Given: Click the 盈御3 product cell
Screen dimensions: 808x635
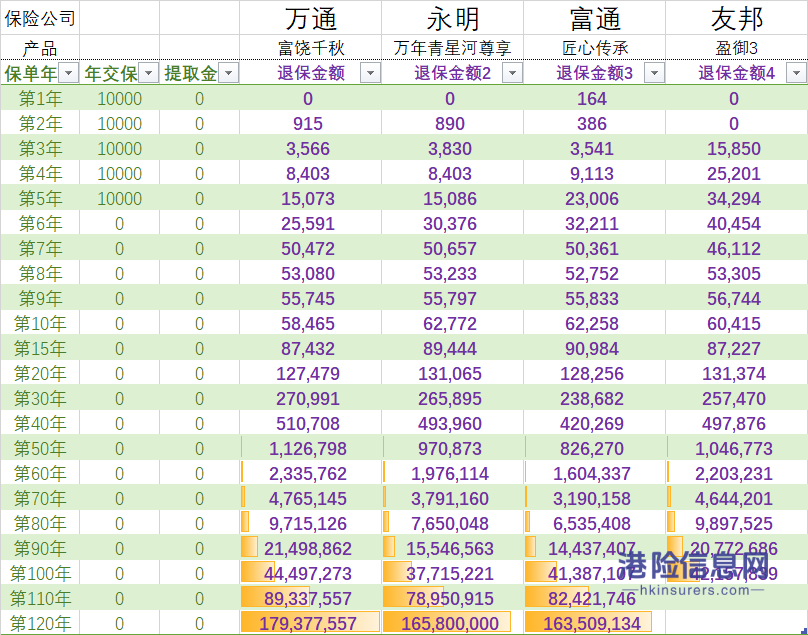Looking at the screenshot, I should click(x=737, y=48).
